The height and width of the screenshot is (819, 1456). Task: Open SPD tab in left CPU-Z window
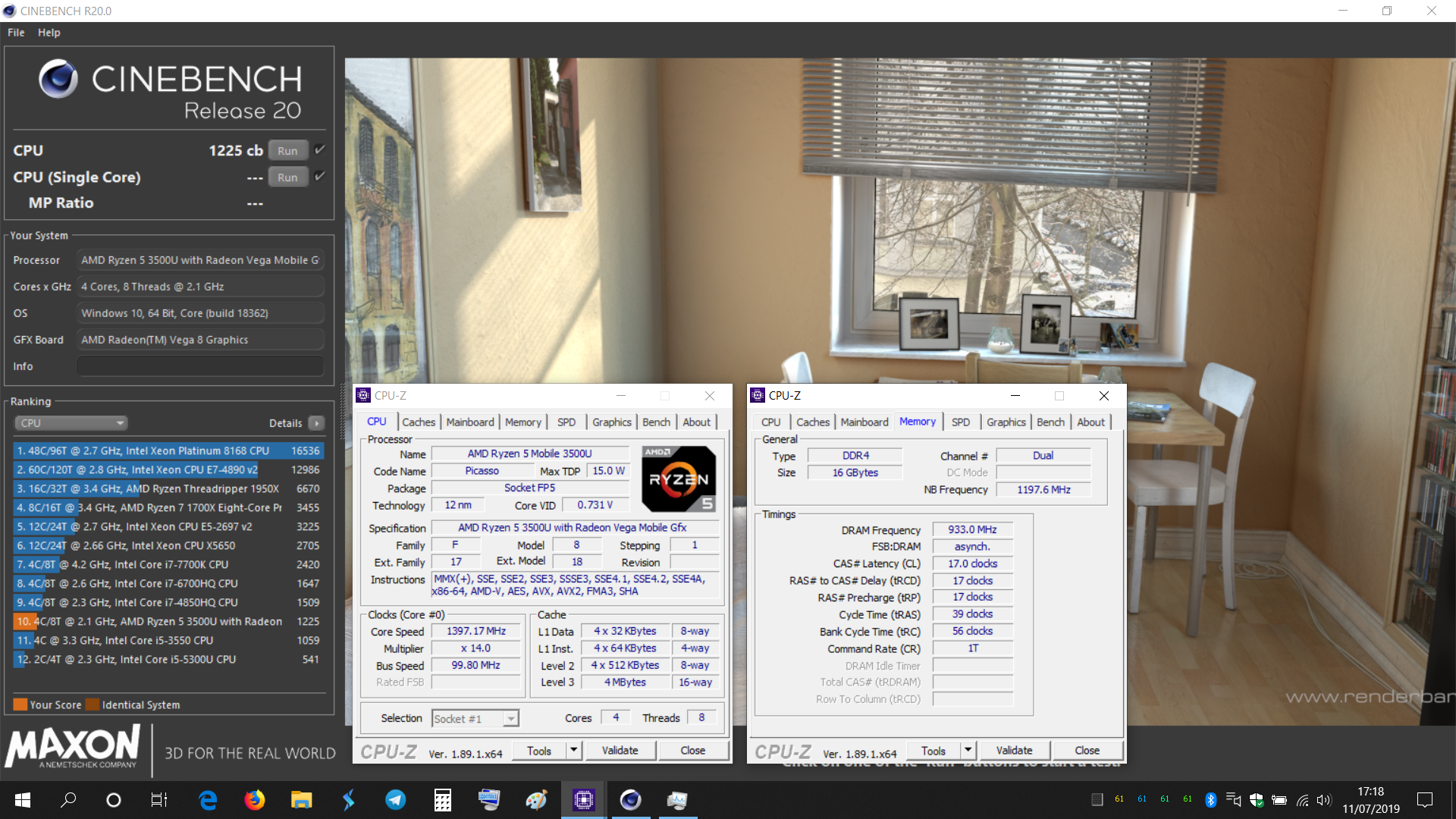(566, 422)
